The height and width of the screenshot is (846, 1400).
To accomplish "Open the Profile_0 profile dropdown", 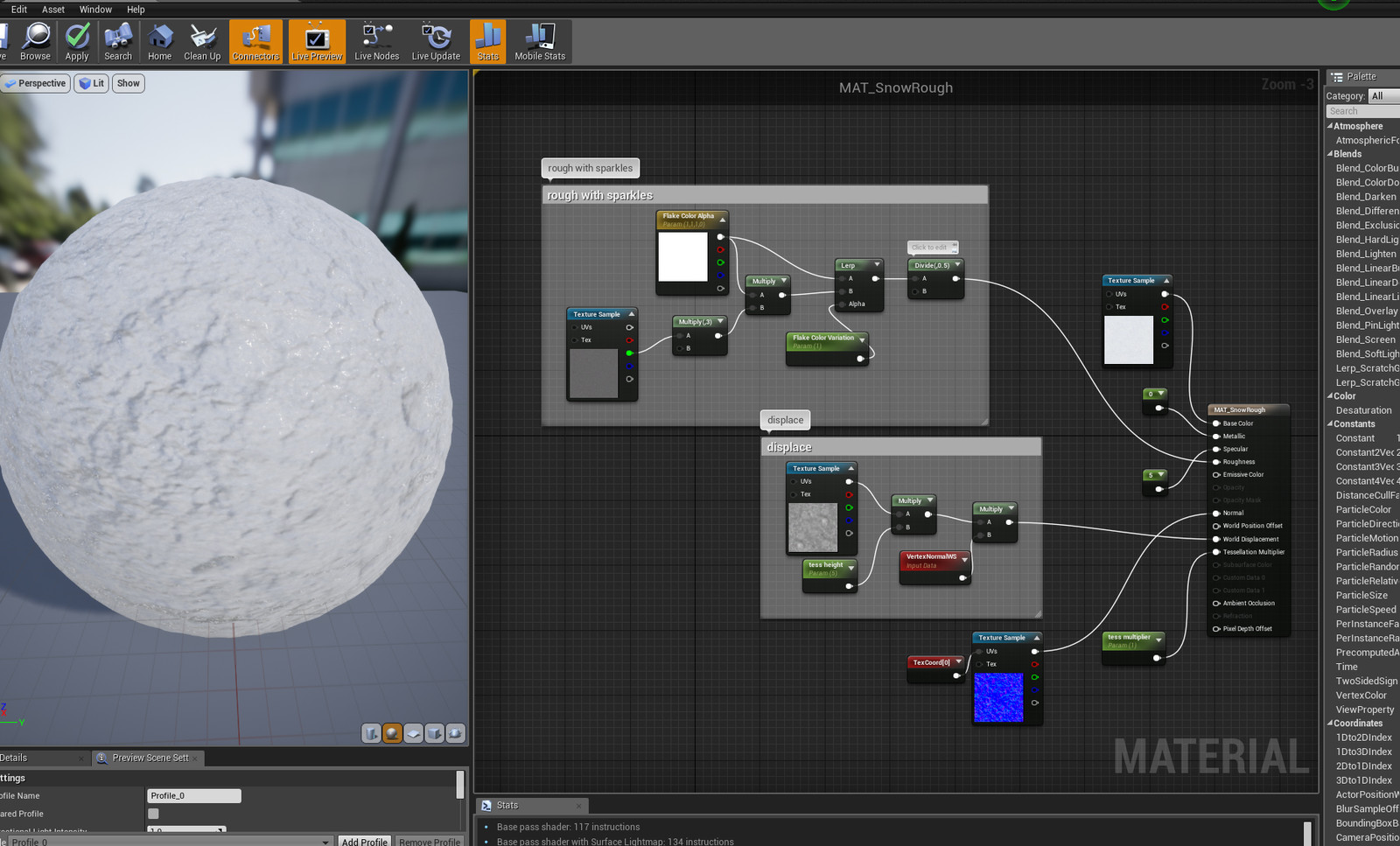I will click(170, 842).
